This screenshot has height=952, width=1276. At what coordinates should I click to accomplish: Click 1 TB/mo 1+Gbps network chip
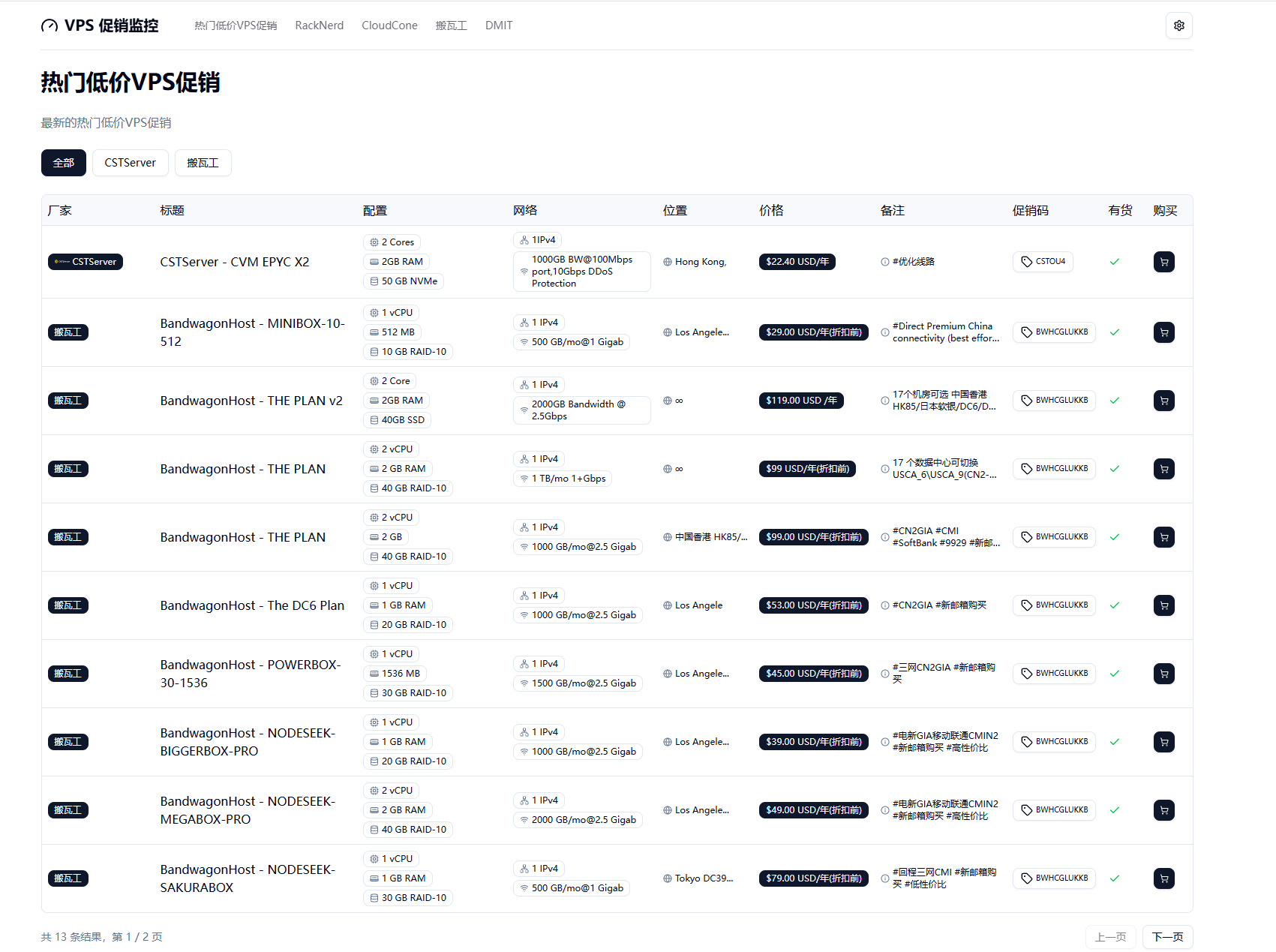(x=563, y=479)
